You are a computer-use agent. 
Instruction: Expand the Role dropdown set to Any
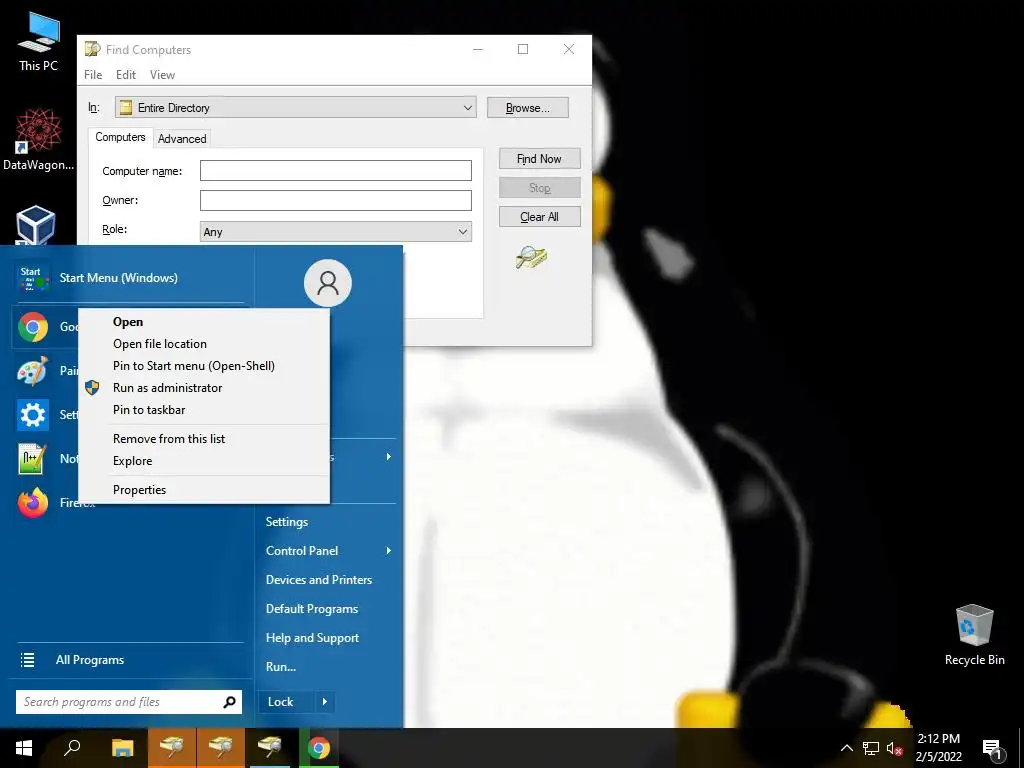pyautogui.click(x=462, y=231)
